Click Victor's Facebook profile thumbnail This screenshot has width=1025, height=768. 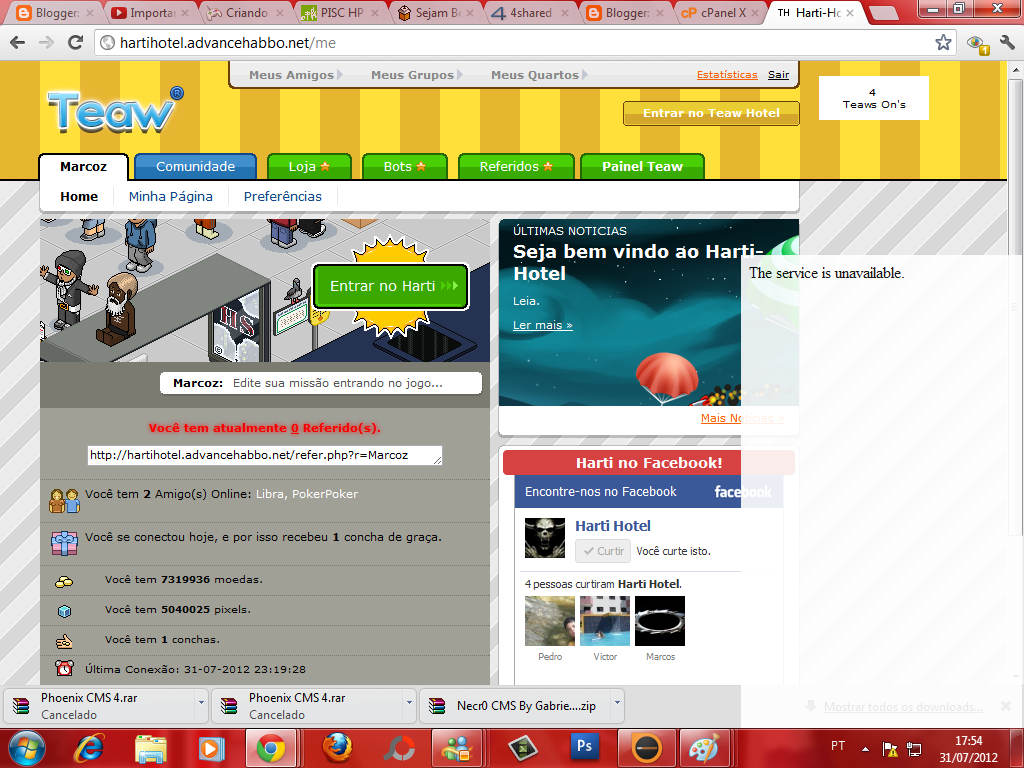click(605, 621)
